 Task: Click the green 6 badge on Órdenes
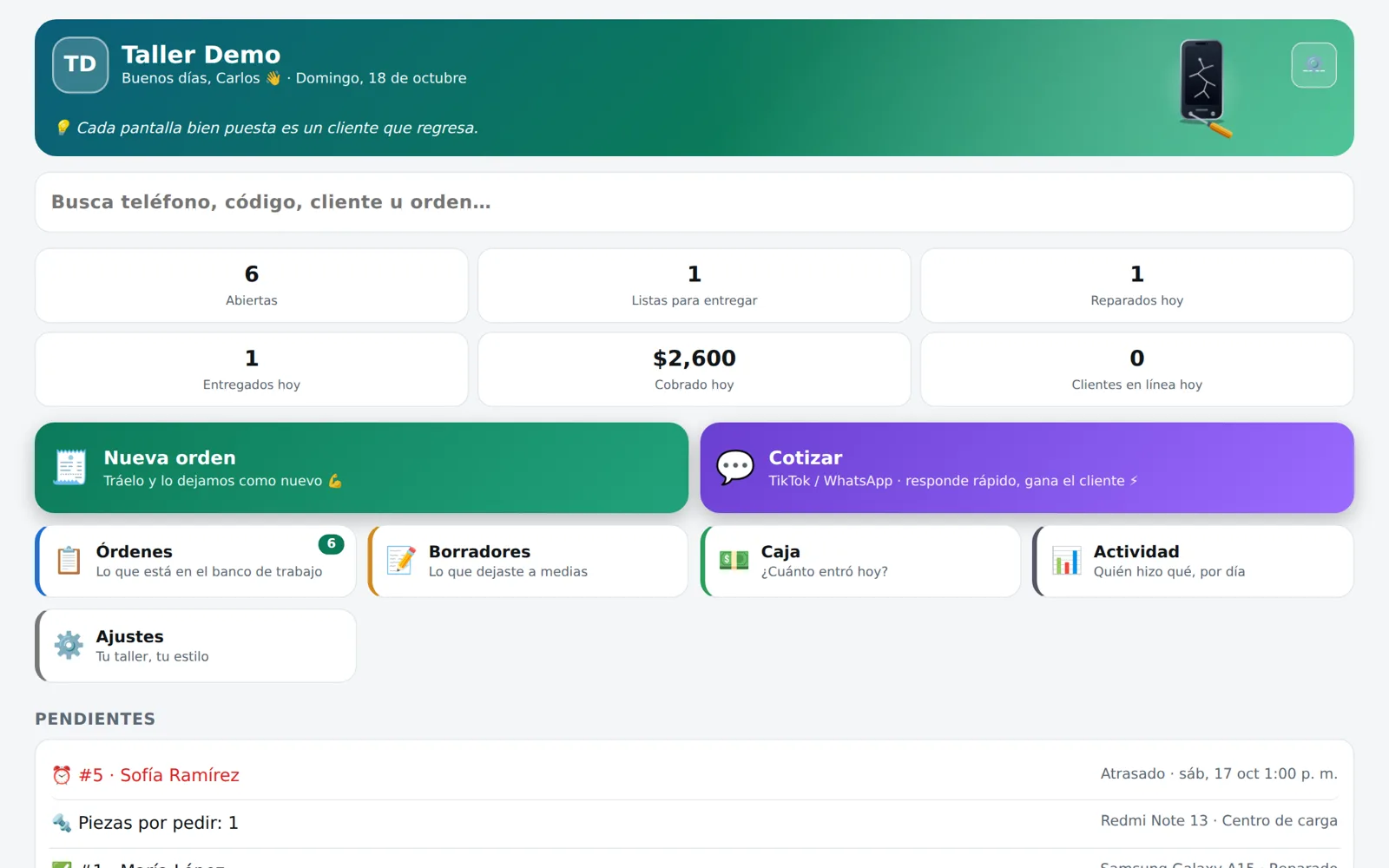(x=331, y=544)
